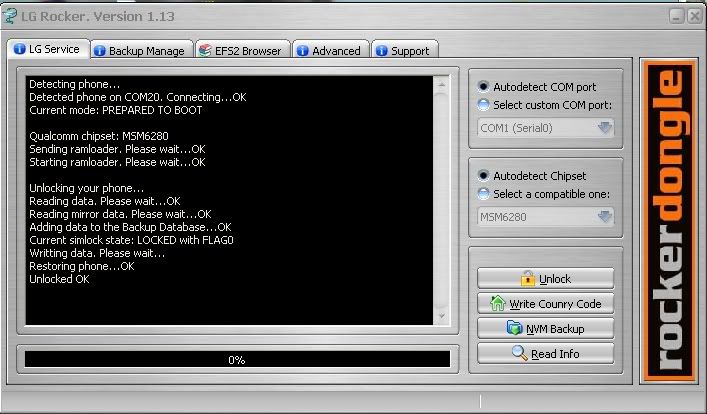Choose Select a compatible one option

[544, 194]
